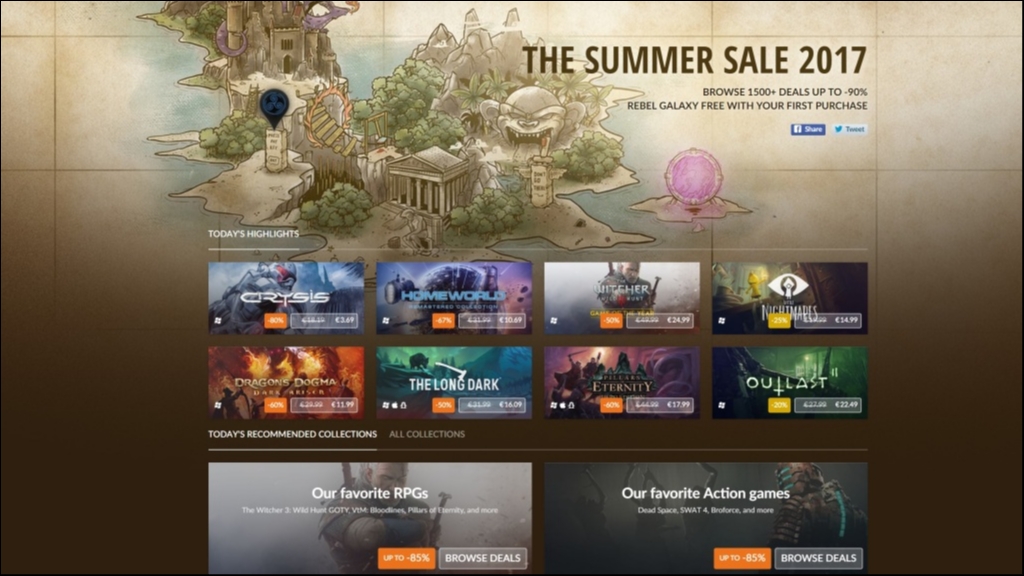Click the blue map pin marker on the island

tap(274, 108)
